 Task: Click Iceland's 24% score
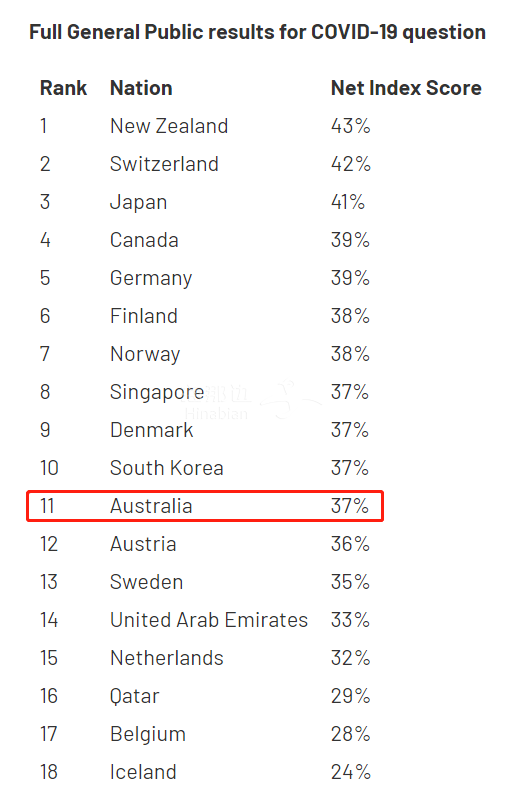pyautogui.click(x=351, y=772)
